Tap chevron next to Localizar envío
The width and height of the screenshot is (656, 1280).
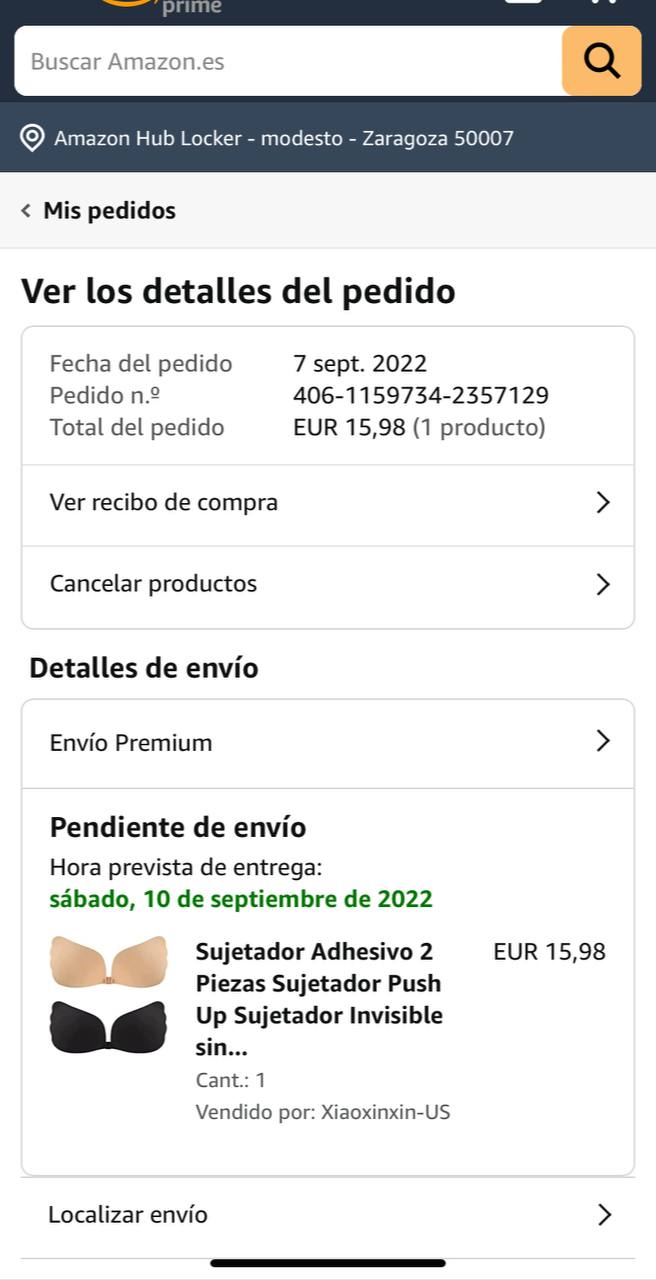[603, 1215]
